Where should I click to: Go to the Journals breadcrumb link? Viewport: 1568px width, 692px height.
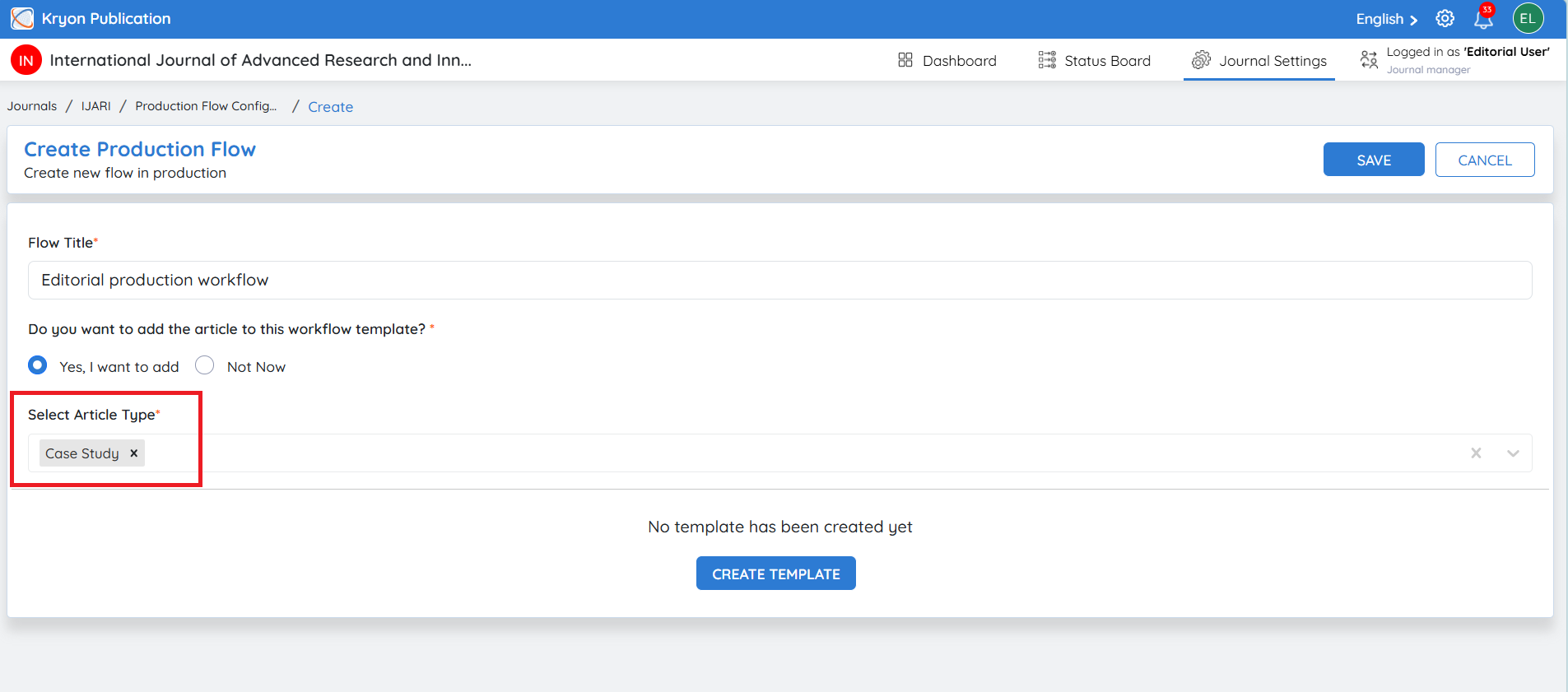click(x=32, y=106)
